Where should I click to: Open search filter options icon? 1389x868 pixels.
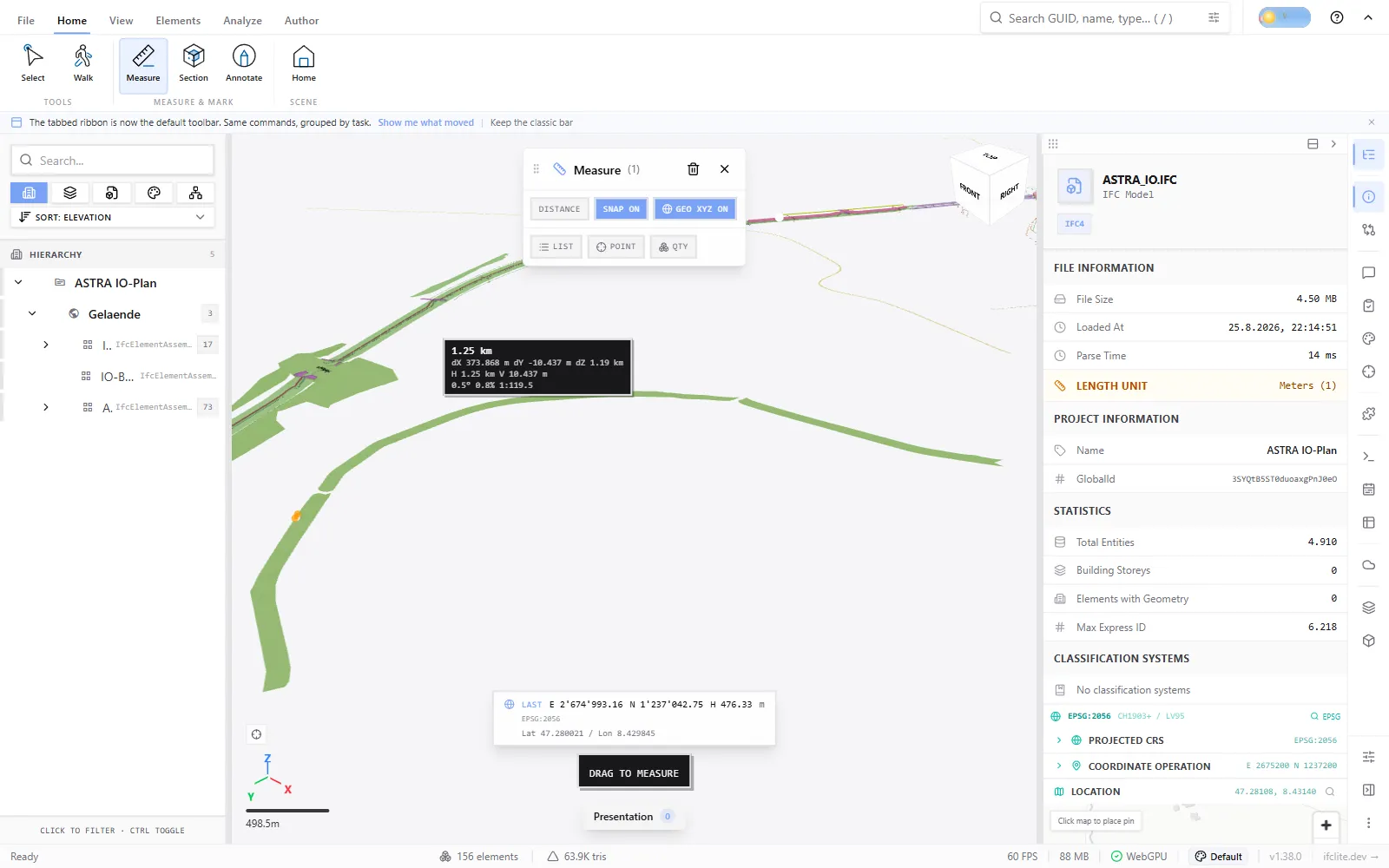(1214, 17)
